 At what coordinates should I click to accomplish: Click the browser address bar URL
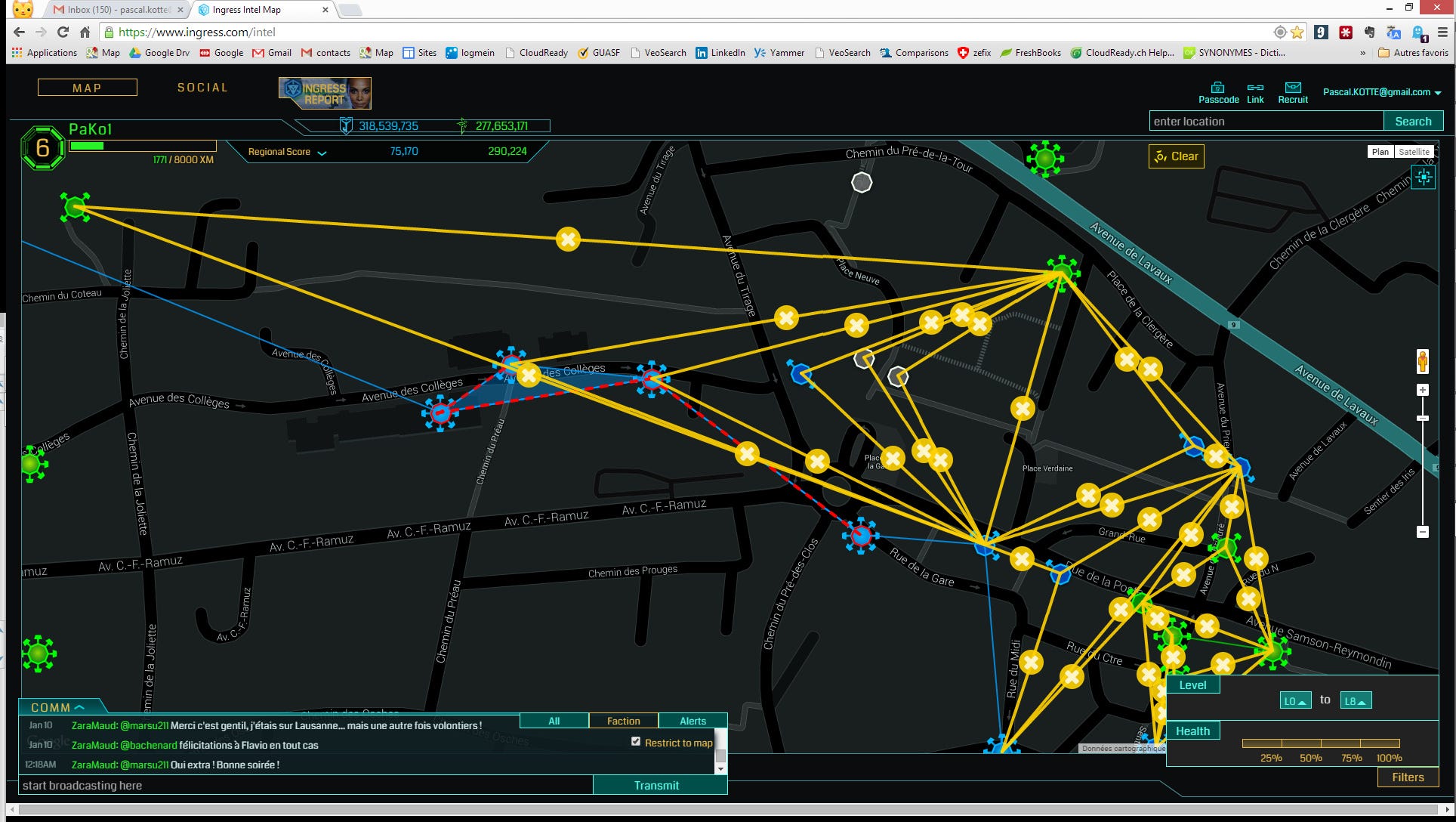click(x=197, y=32)
